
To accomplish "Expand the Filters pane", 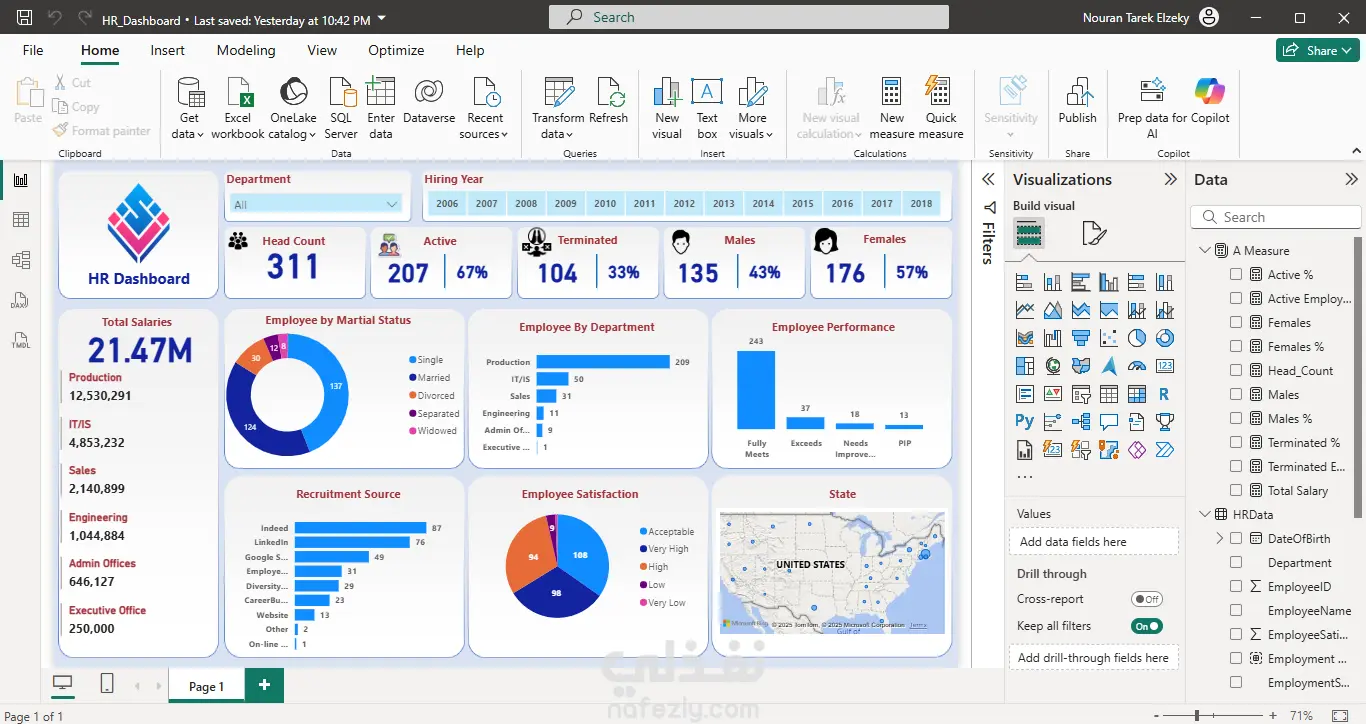I will coord(988,180).
